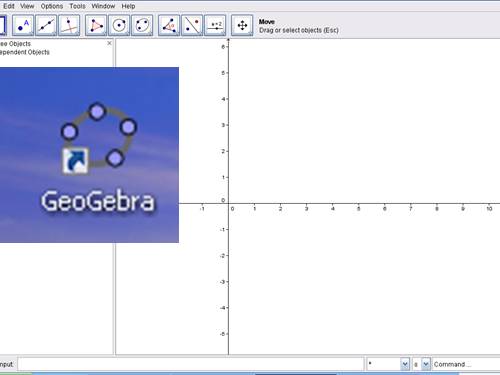
Task: Click the 'Move' tool name label
Action: 267,22
